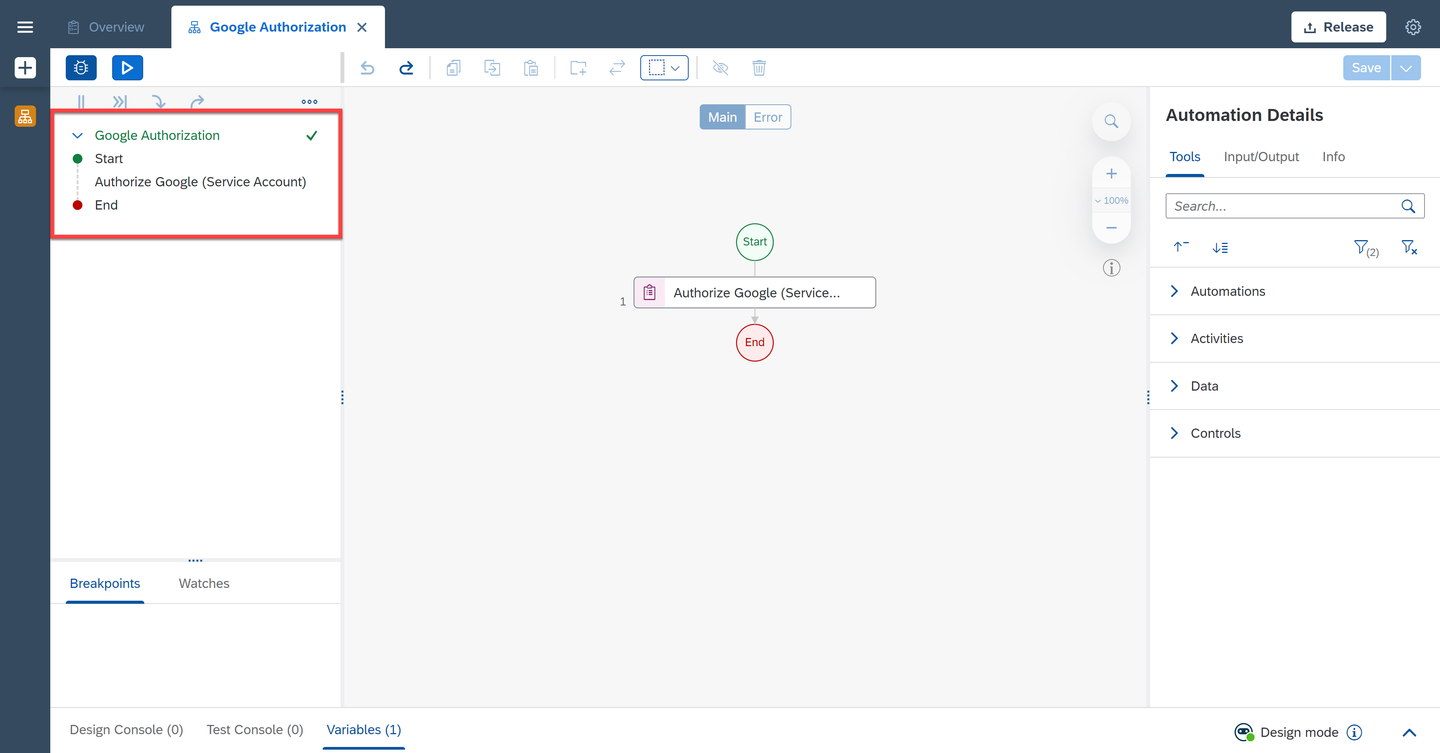Screen dimensions: 1440x753
Task: Click the bug debug icon
Action: (x=81, y=68)
